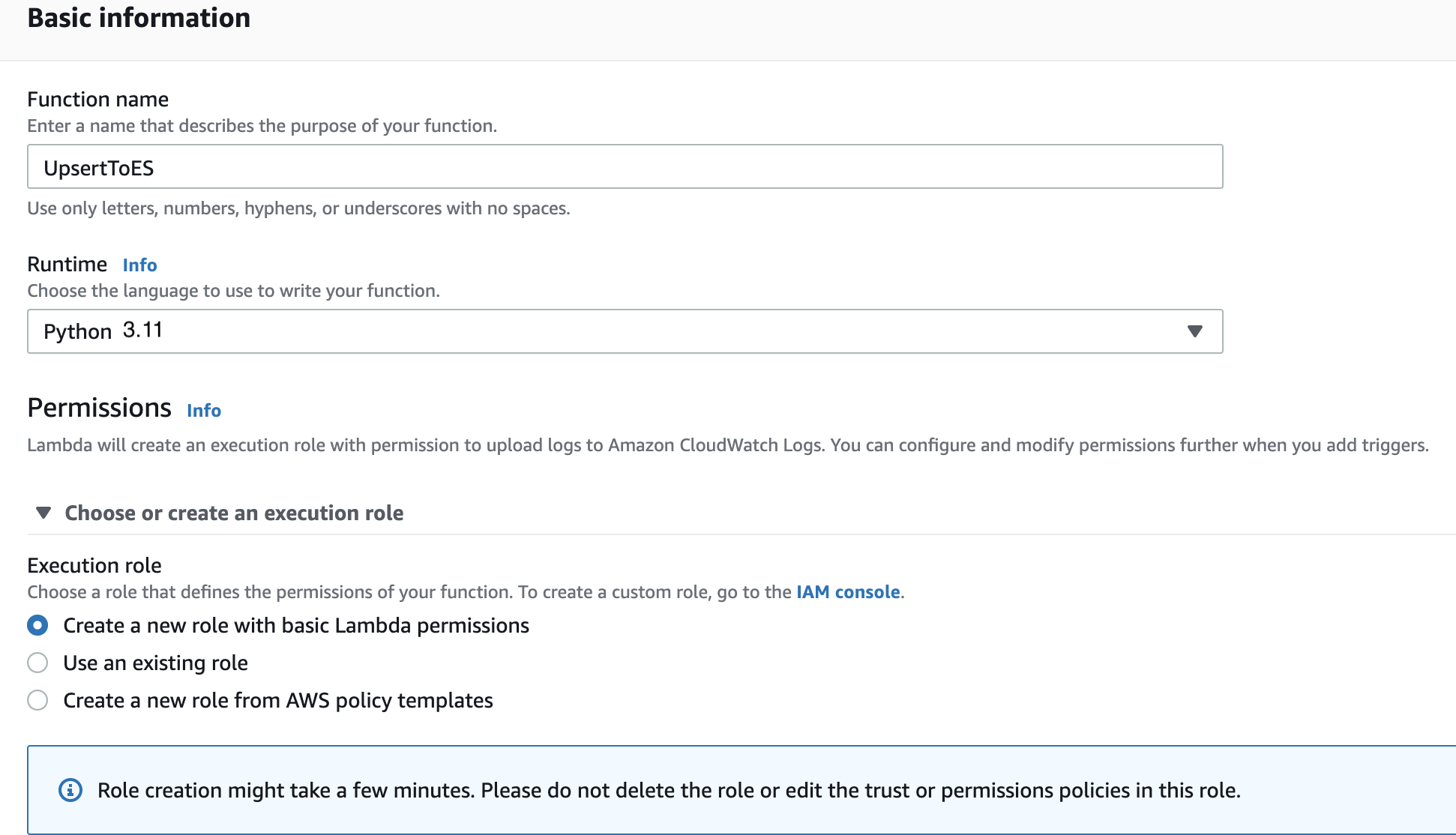
Task: Select 'Create a new role with basic Lambda permissions'
Action: [x=37, y=625]
